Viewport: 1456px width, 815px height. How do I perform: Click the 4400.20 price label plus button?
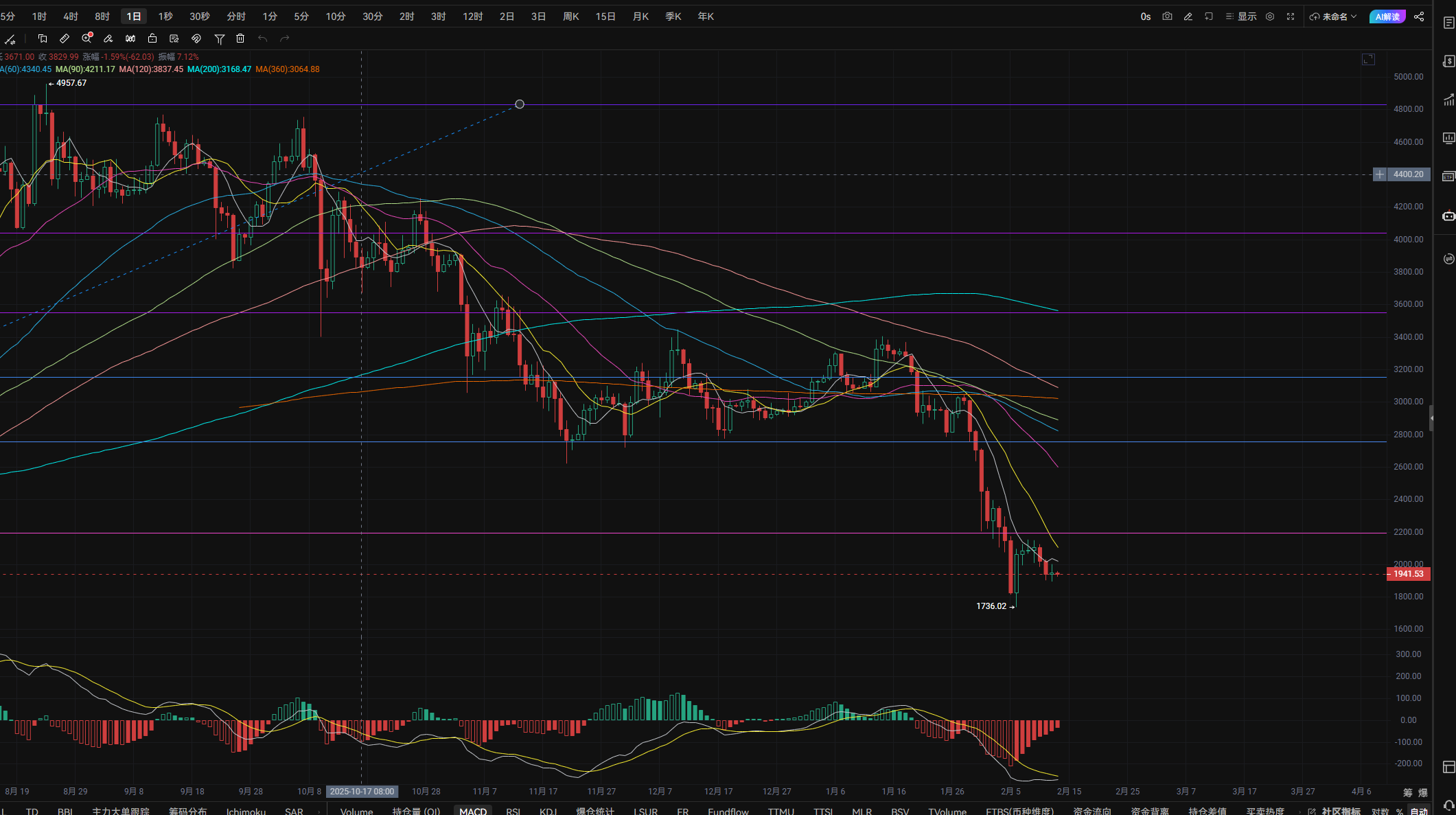point(1379,174)
